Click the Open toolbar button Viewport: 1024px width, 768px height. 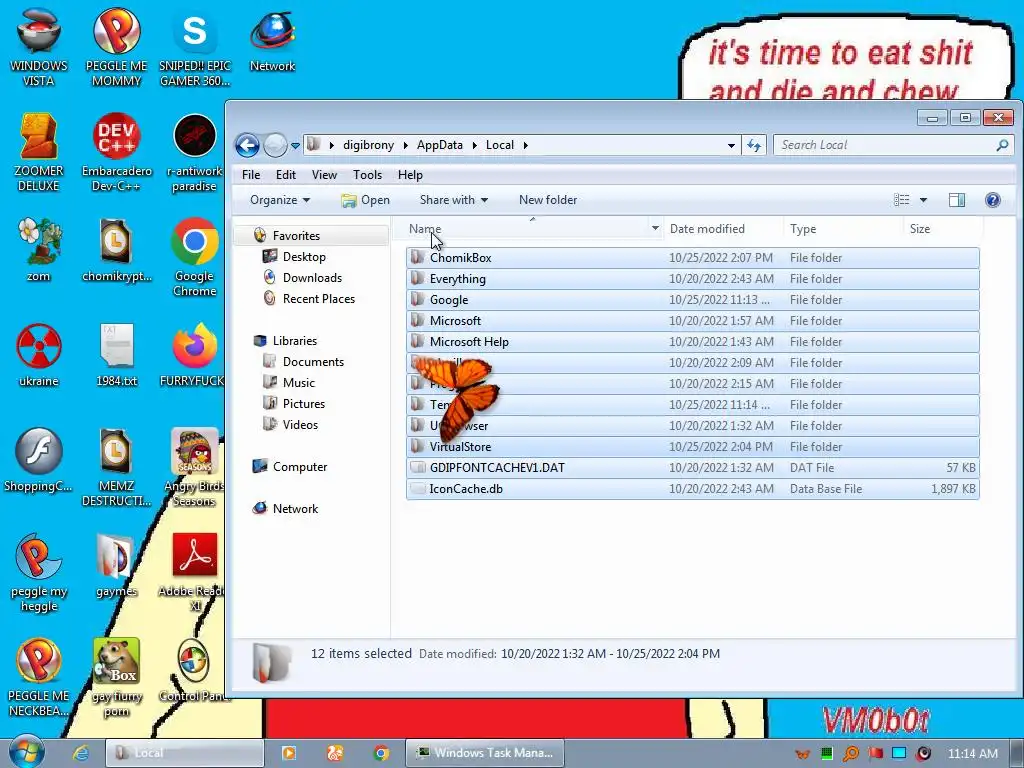tap(366, 200)
